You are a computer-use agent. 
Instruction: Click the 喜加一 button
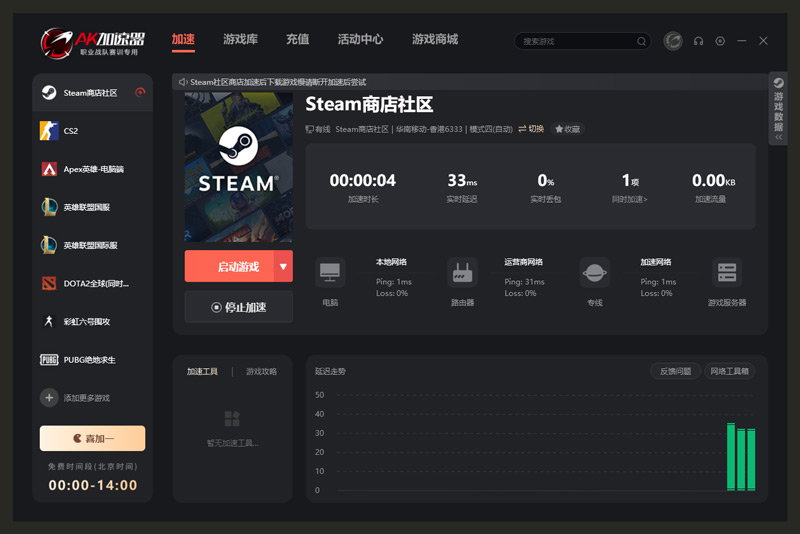92,438
